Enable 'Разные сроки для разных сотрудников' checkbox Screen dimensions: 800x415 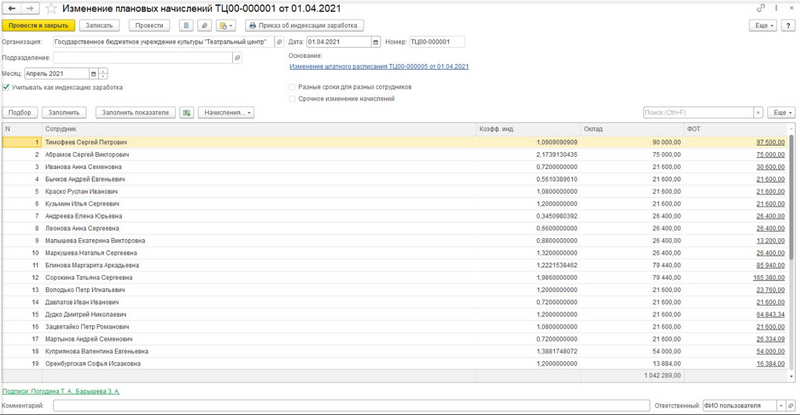(x=292, y=87)
